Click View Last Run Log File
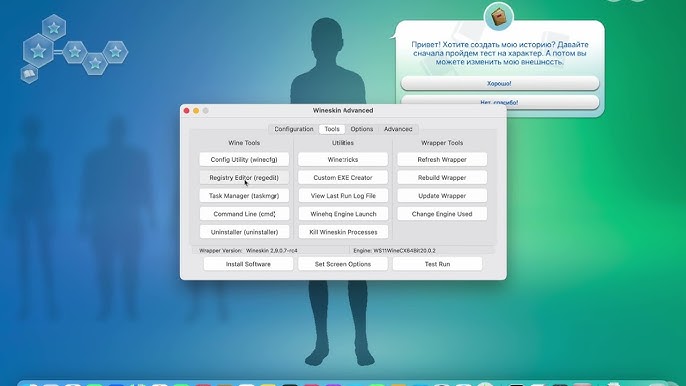Image resolution: width=686 pixels, height=386 pixels. coord(343,196)
